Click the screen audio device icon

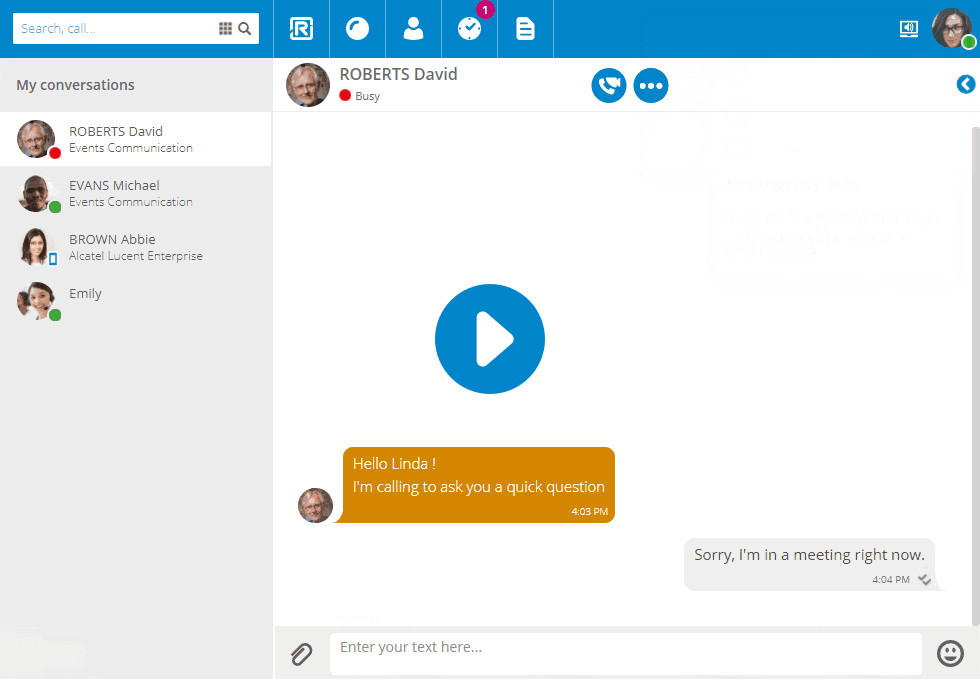pyautogui.click(x=908, y=29)
